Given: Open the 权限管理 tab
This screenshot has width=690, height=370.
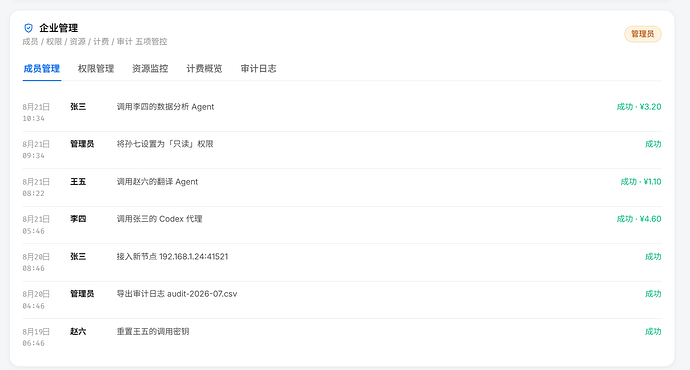Looking at the screenshot, I should pos(96,69).
